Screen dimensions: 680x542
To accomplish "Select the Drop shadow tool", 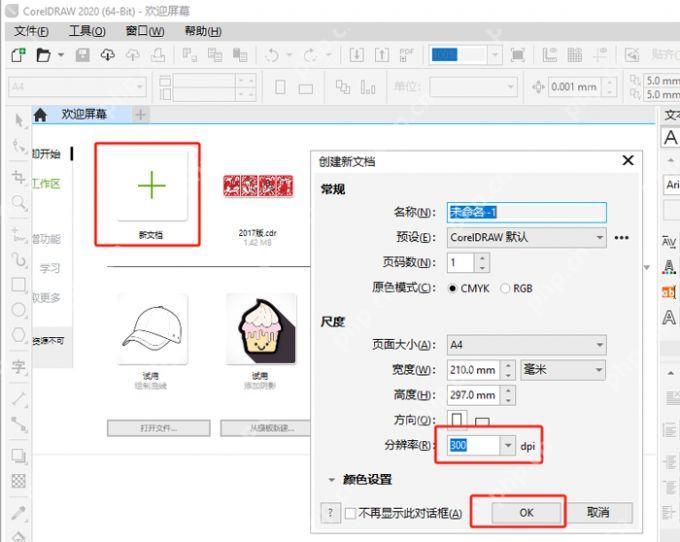I will 19,456.
